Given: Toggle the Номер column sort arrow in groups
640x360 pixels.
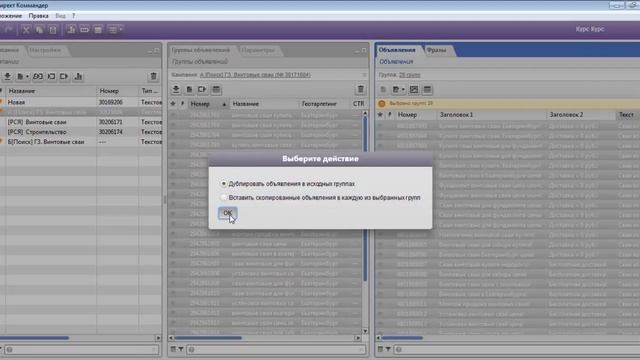Looking at the screenshot, I should coord(224,104).
